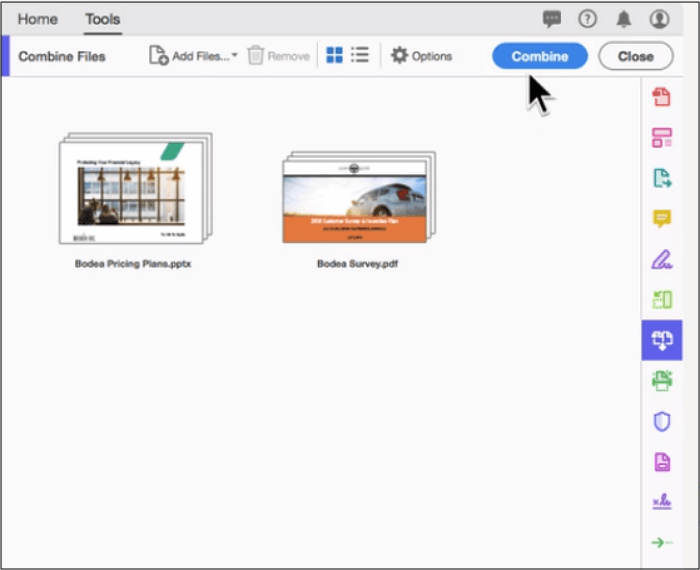
Task: Open the user account profile icon
Action: [x=659, y=19]
